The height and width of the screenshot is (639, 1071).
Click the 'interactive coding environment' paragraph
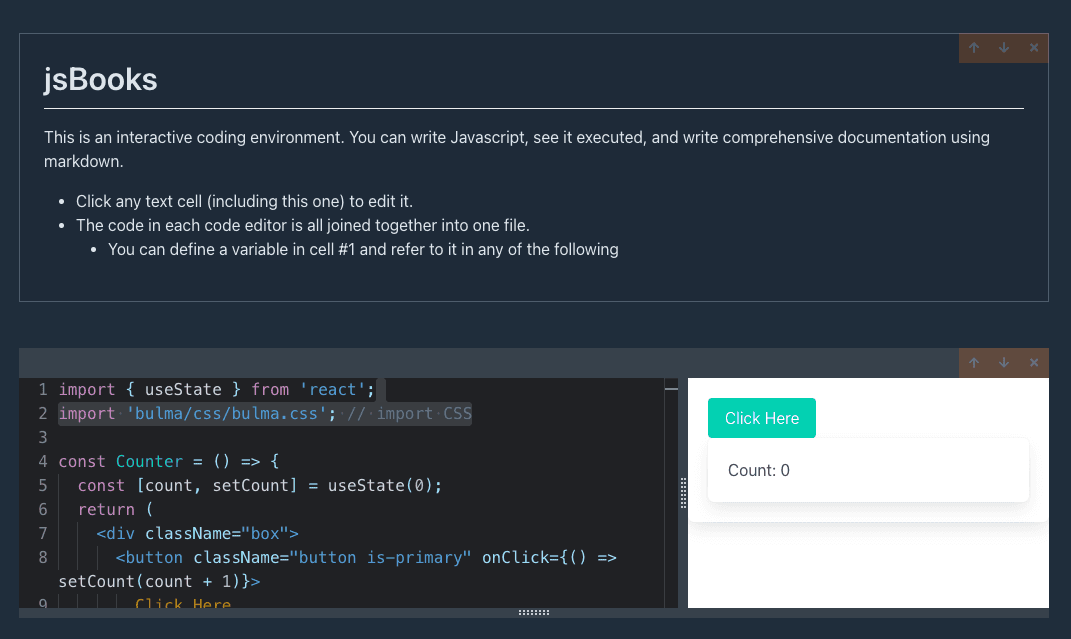[x=517, y=150]
